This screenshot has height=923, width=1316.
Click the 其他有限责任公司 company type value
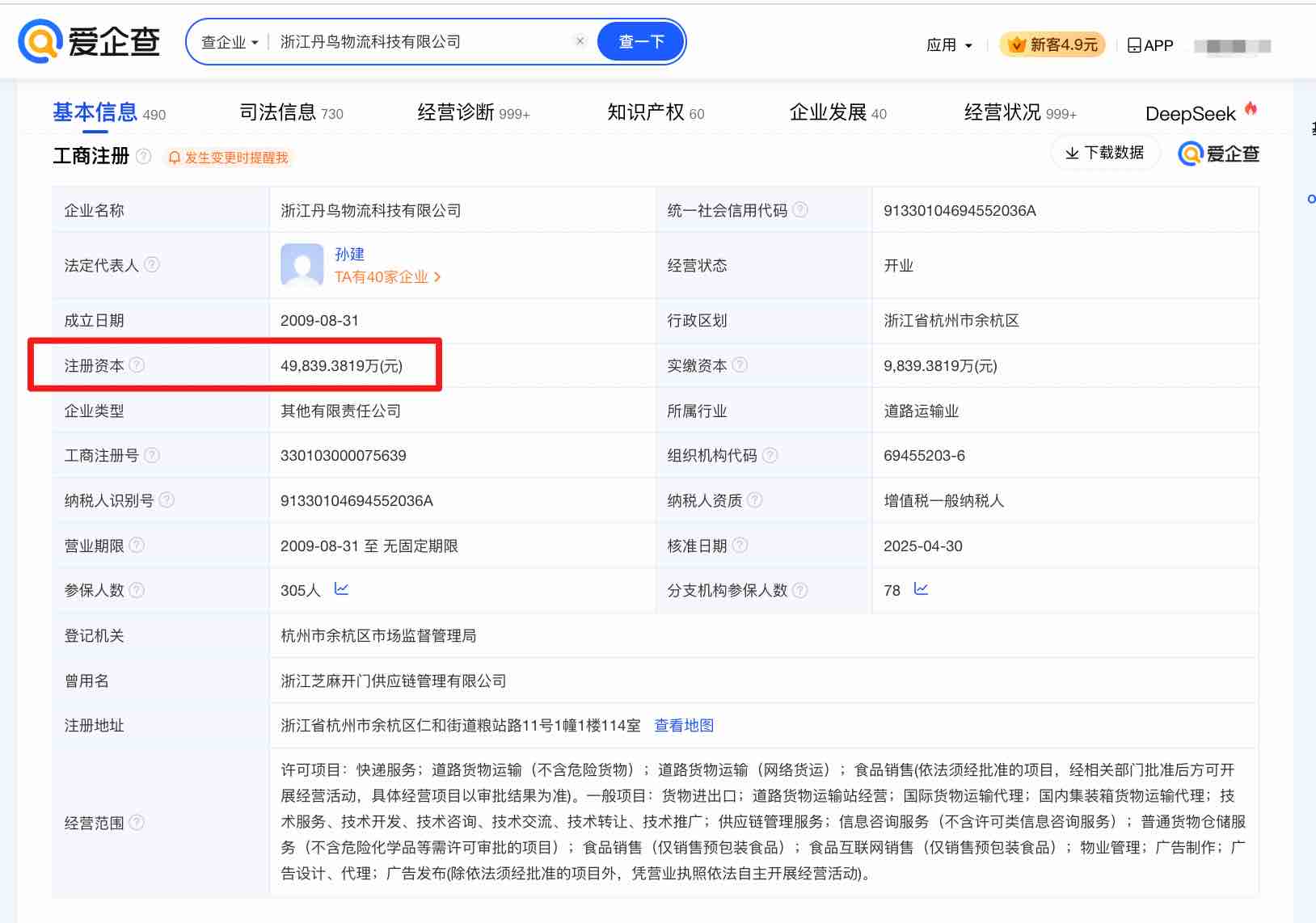point(341,411)
